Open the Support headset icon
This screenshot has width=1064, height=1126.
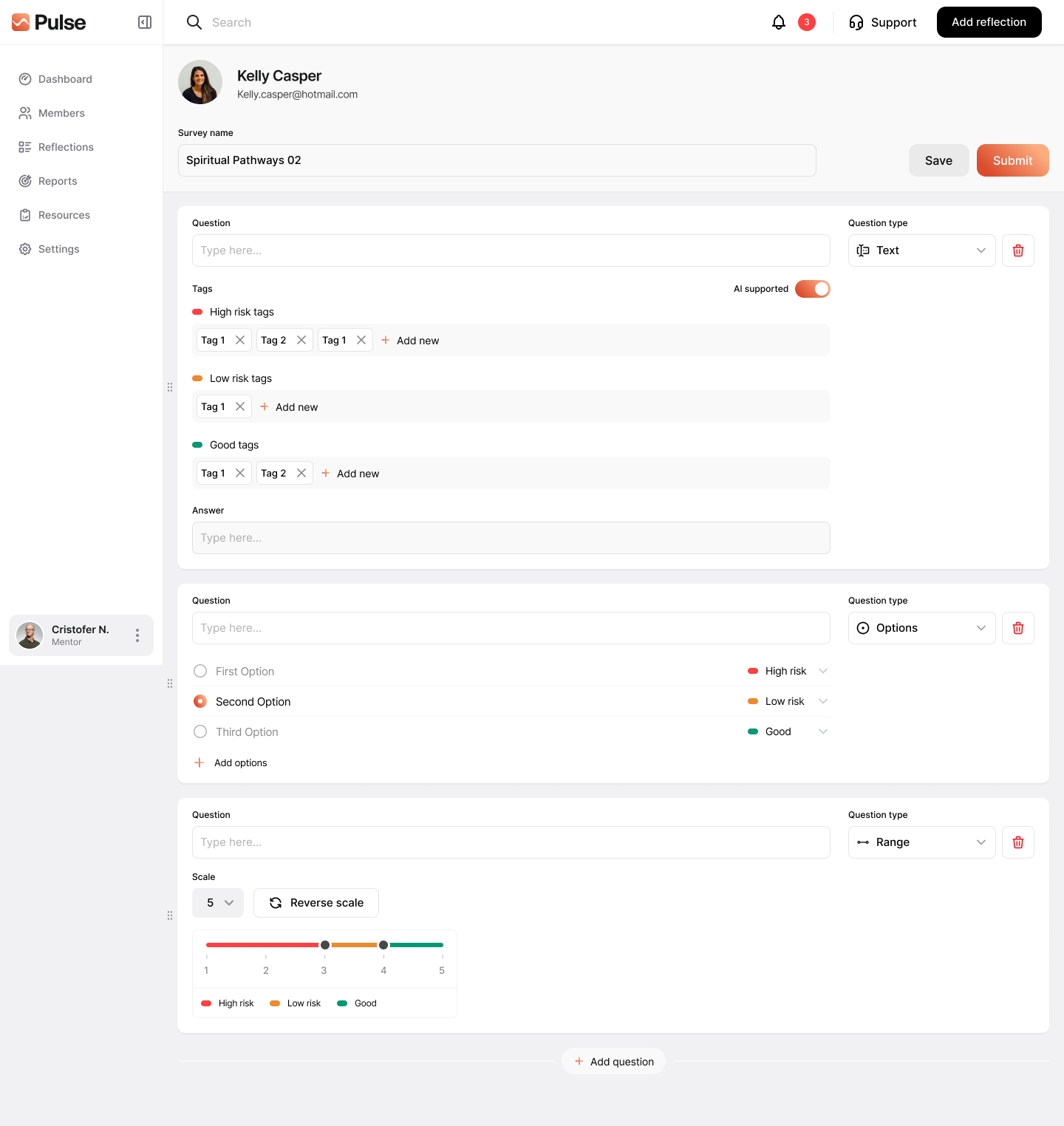[x=856, y=22]
